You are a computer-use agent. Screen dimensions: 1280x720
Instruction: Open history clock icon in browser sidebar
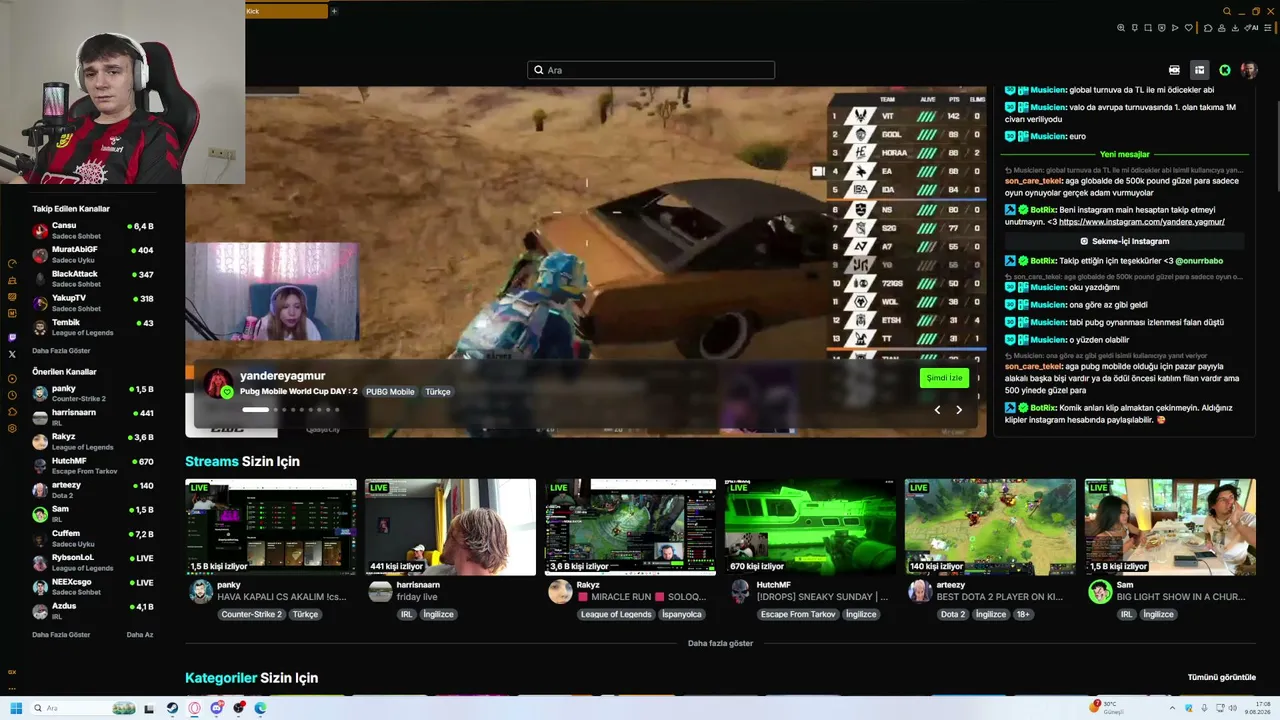tap(12, 395)
